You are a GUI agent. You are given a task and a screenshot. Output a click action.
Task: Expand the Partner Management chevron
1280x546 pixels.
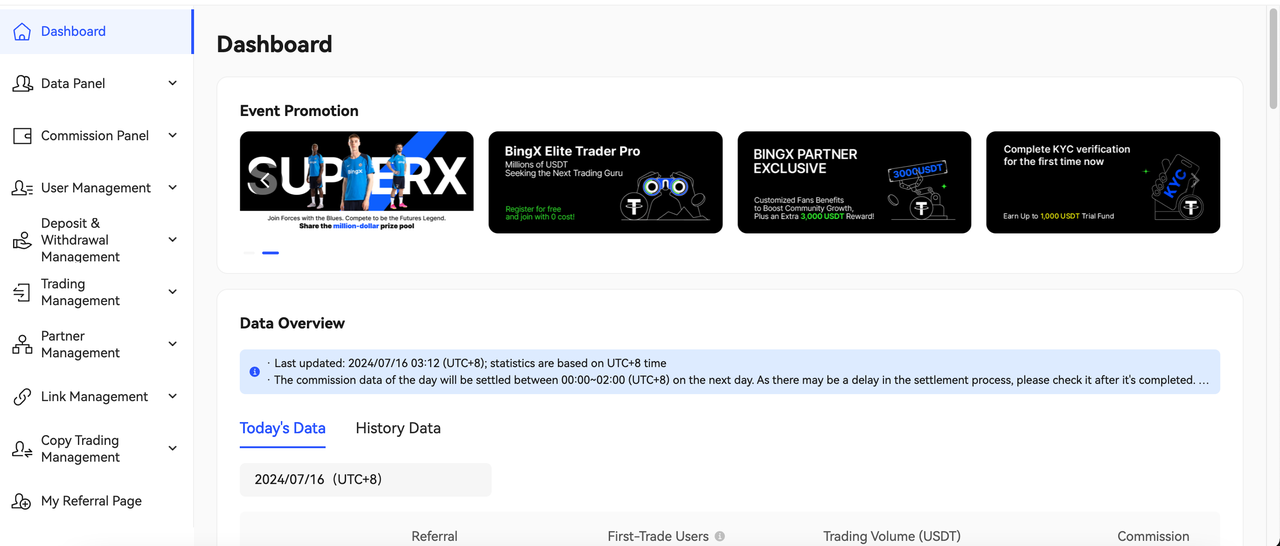tap(172, 344)
